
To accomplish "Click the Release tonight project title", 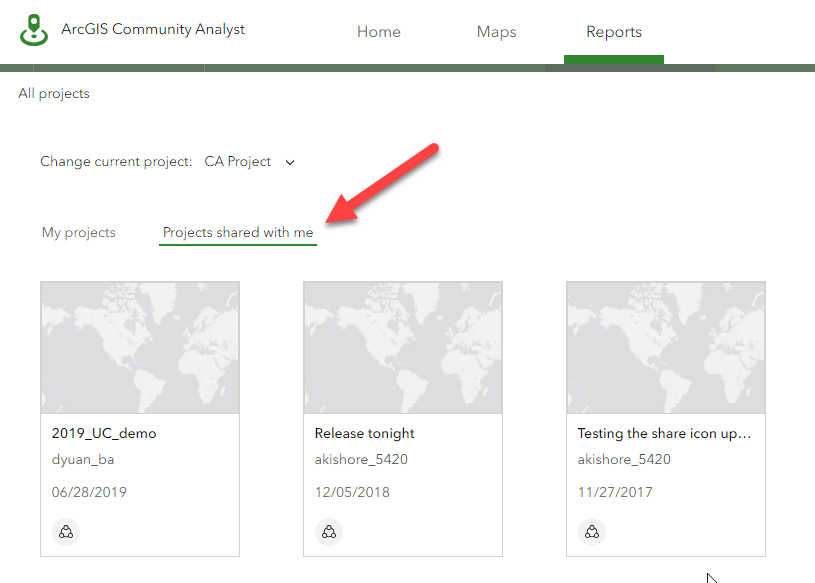I will coord(364,434).
